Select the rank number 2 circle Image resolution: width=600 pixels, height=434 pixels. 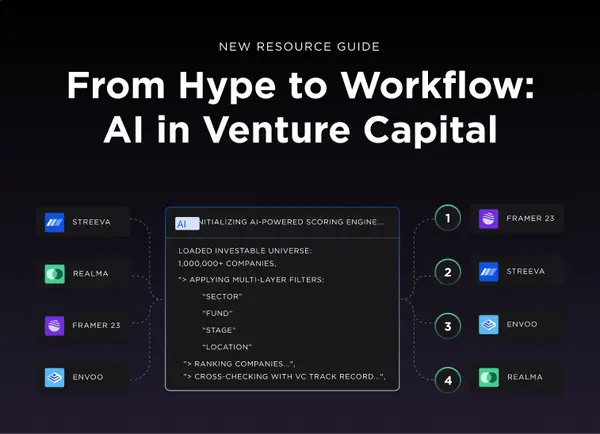(x=448, y=272)
